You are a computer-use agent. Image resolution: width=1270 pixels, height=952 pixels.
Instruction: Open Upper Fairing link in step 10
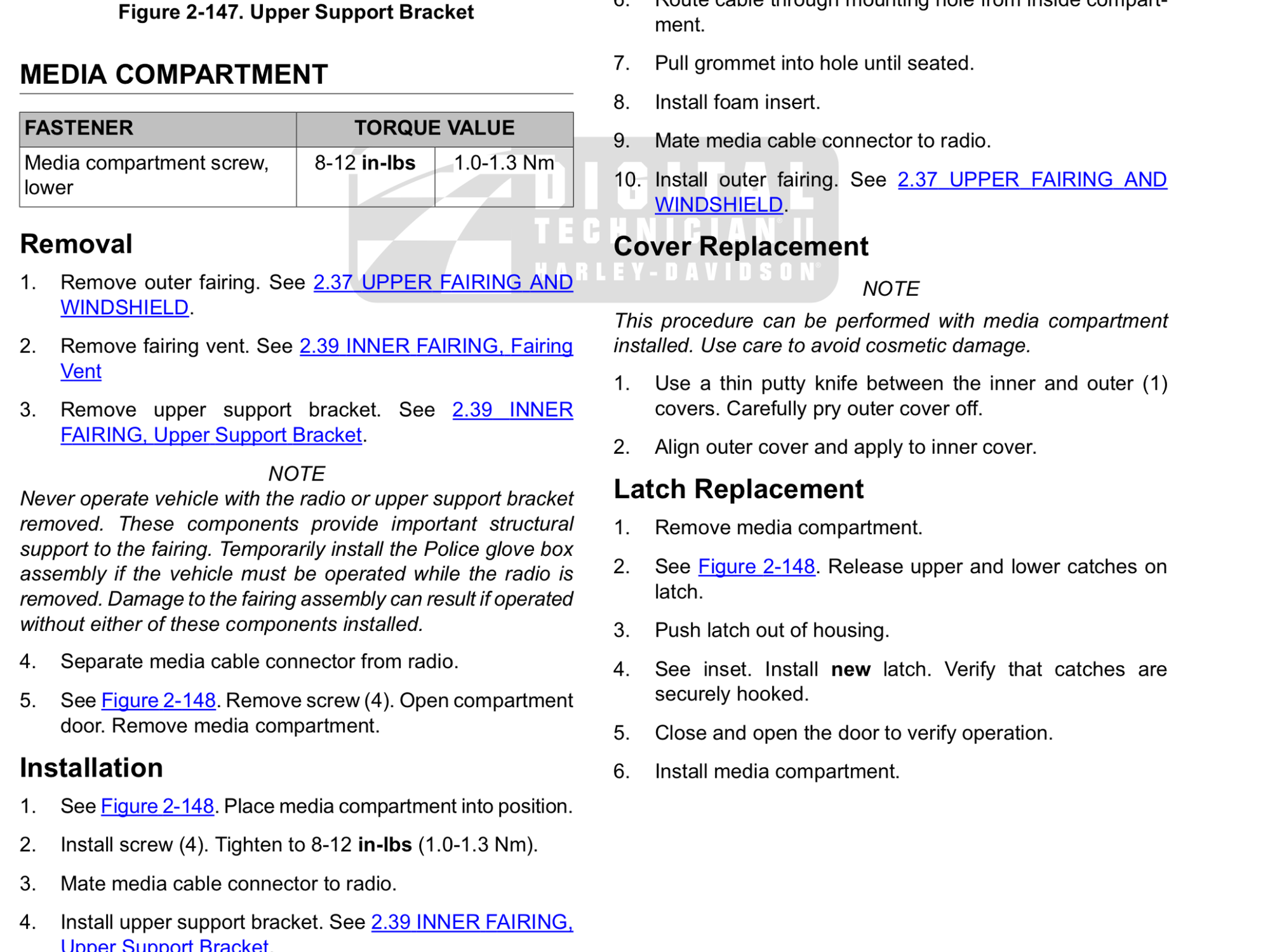[x=1031, y=180]
